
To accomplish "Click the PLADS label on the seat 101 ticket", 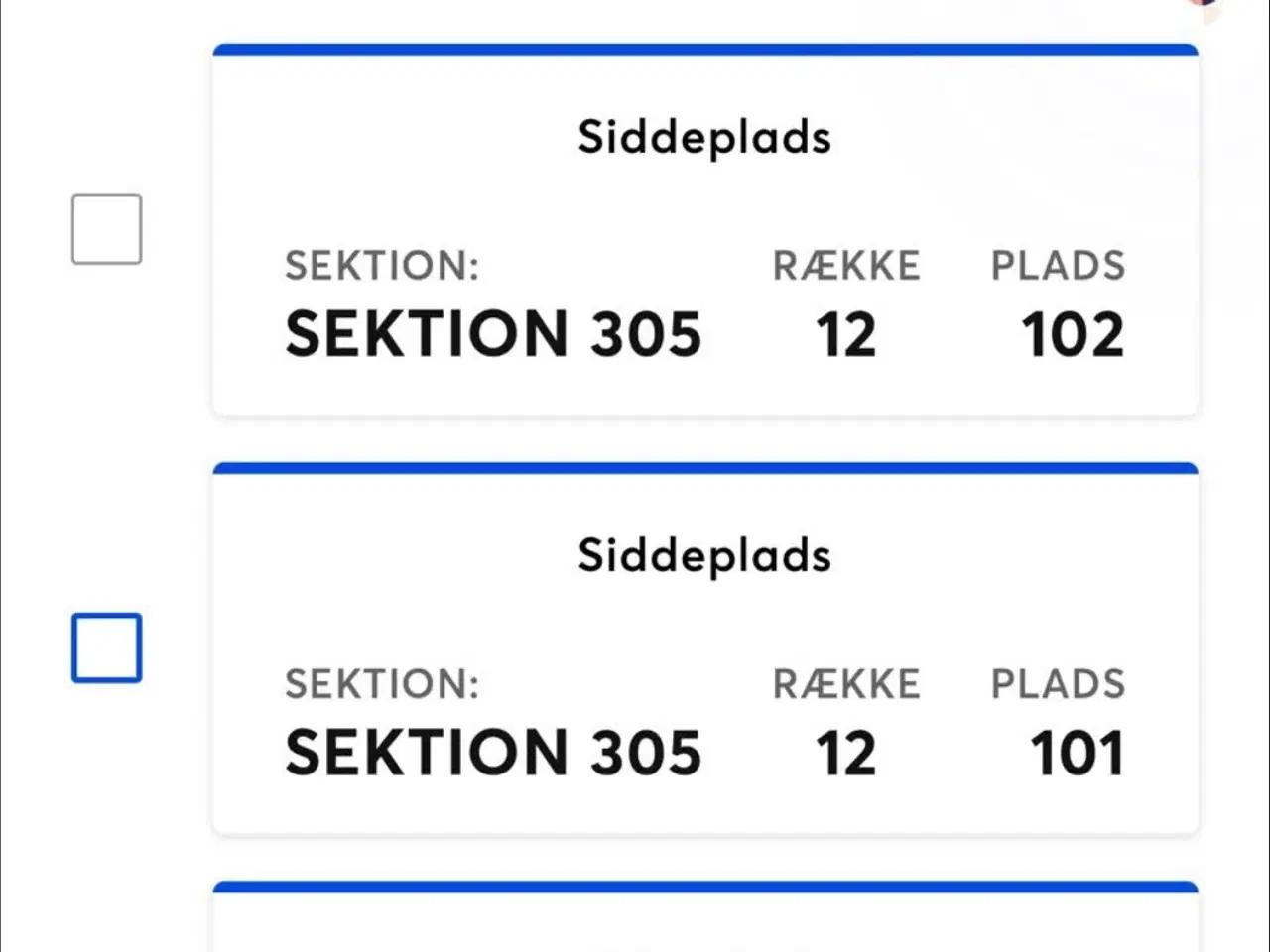I will click(x=1058, y=685).
